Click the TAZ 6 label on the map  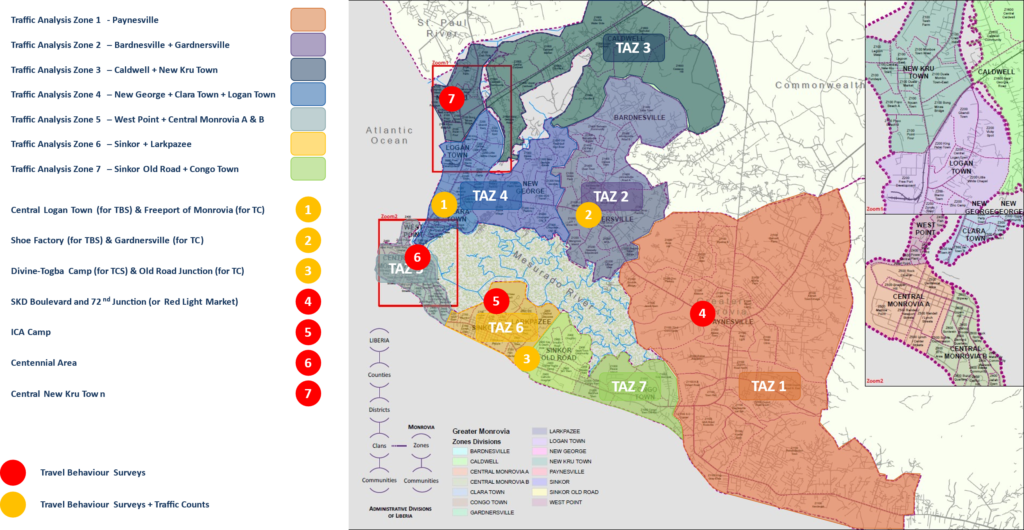pyautogui.click(x=506, y=328)
